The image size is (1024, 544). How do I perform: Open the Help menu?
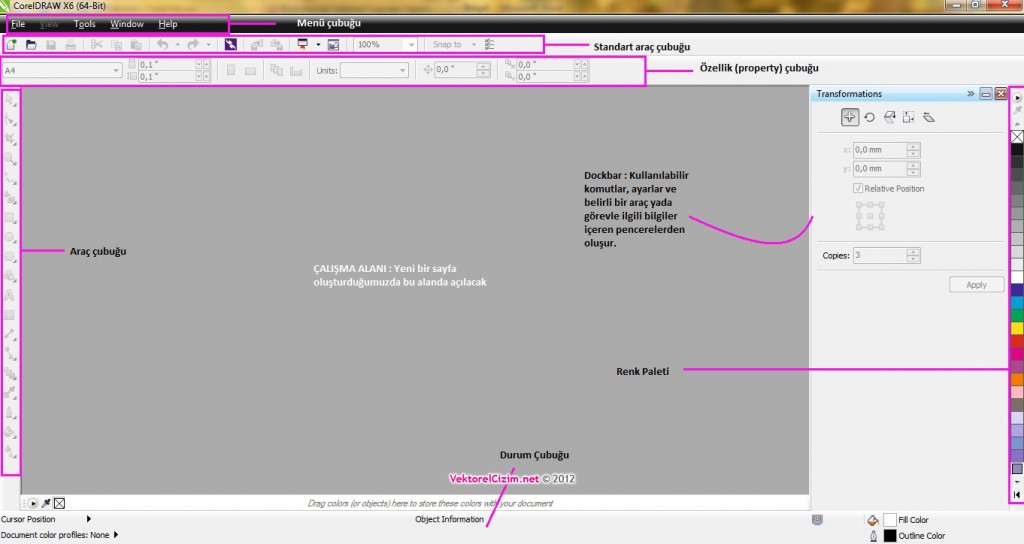tap(168, 23)
